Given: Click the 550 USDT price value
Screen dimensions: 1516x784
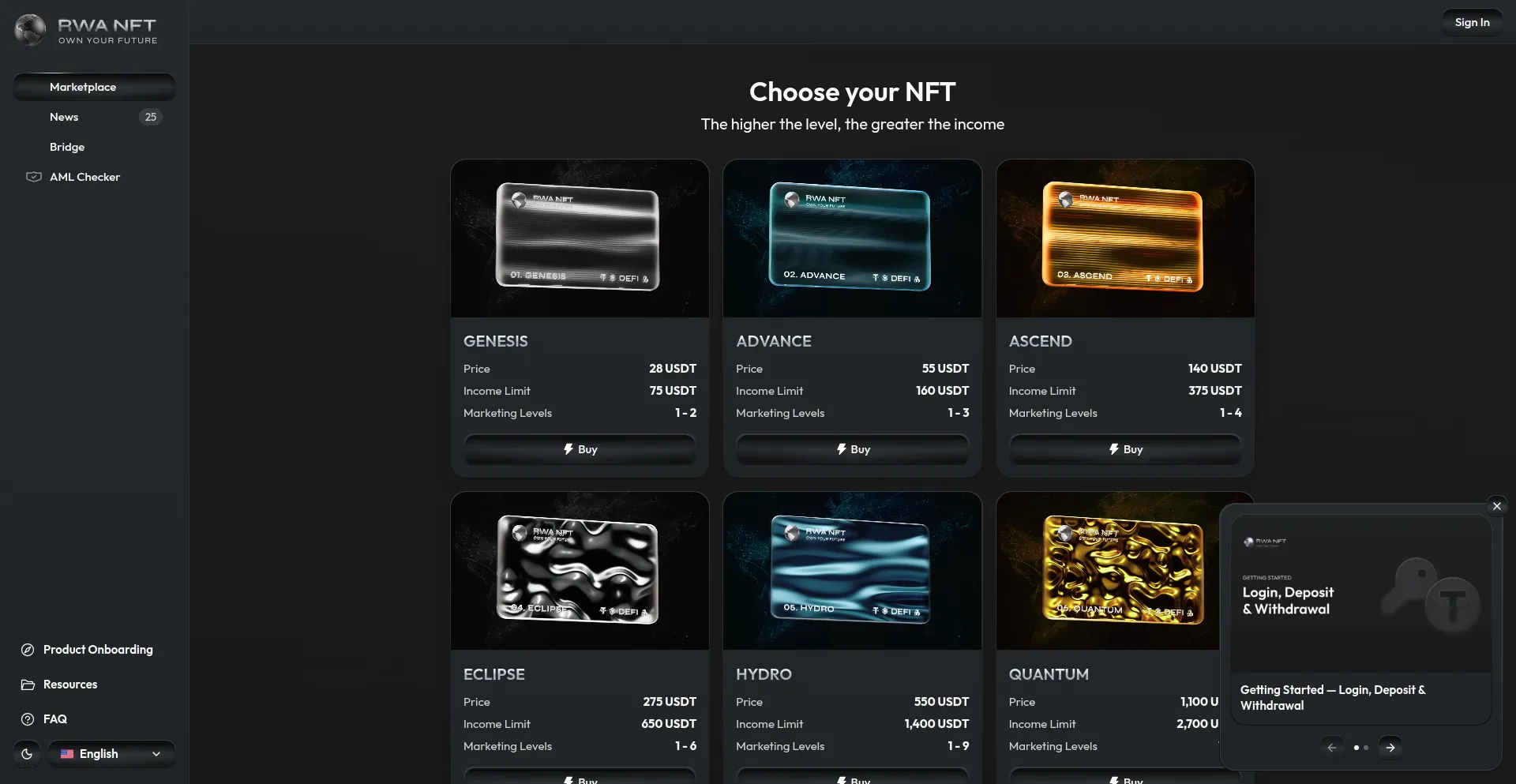Looking at the screenshot, I should (x=941, y=702).
